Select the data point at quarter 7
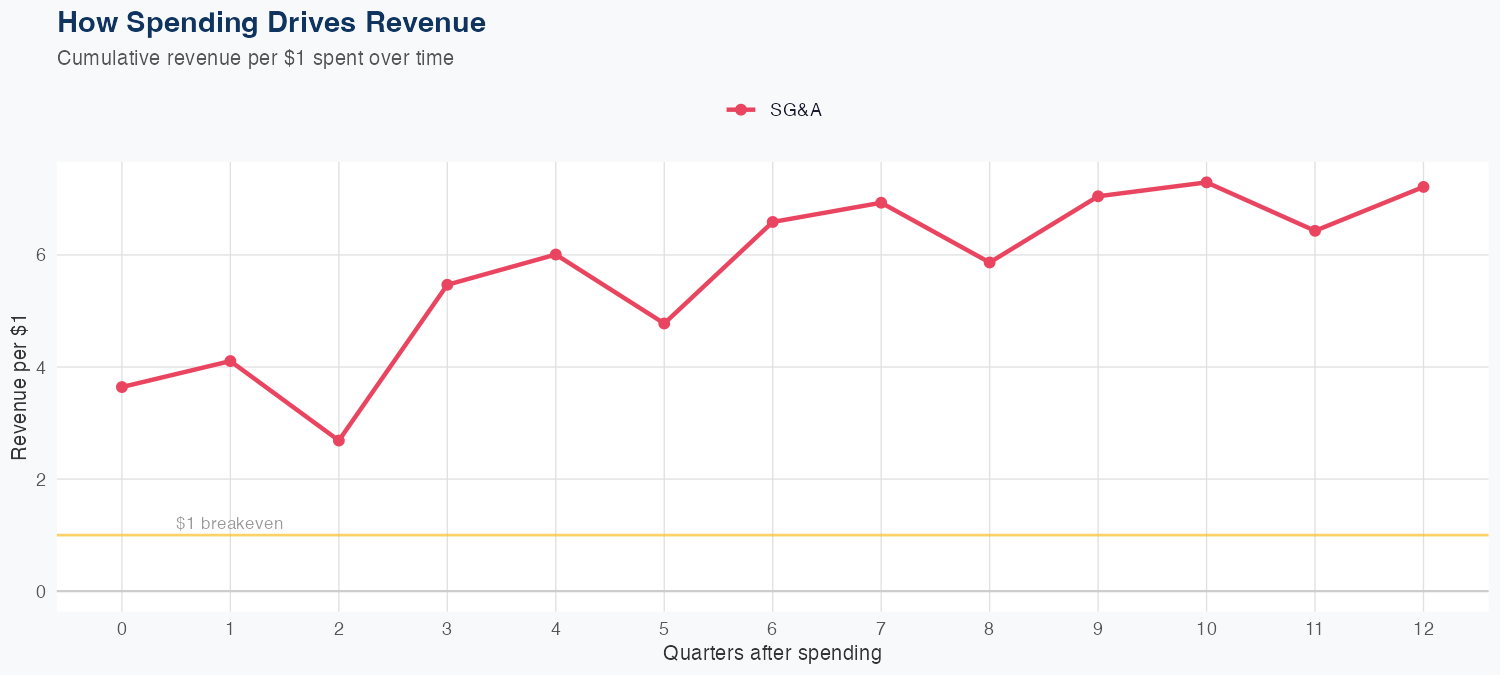Screen dimensions: 1500x675 pyautogui.click(x=881, y=203)
